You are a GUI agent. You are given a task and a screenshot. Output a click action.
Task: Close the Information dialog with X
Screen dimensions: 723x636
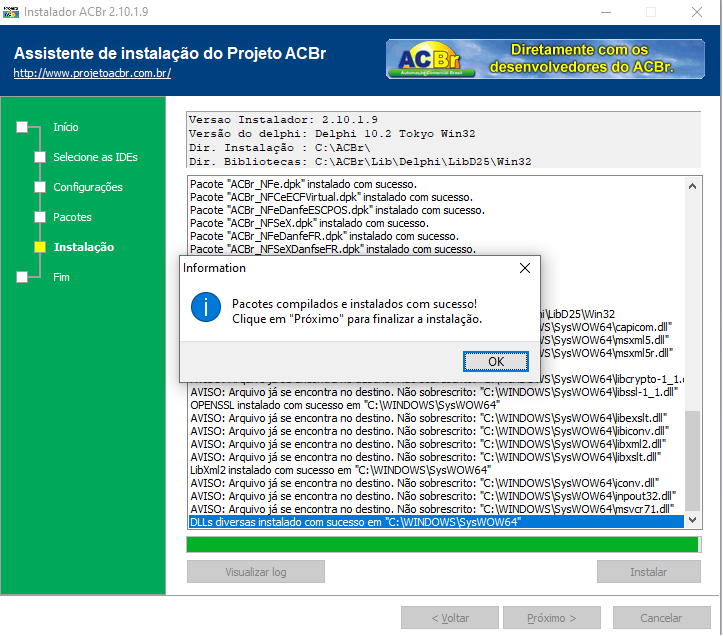coord(525,268)
